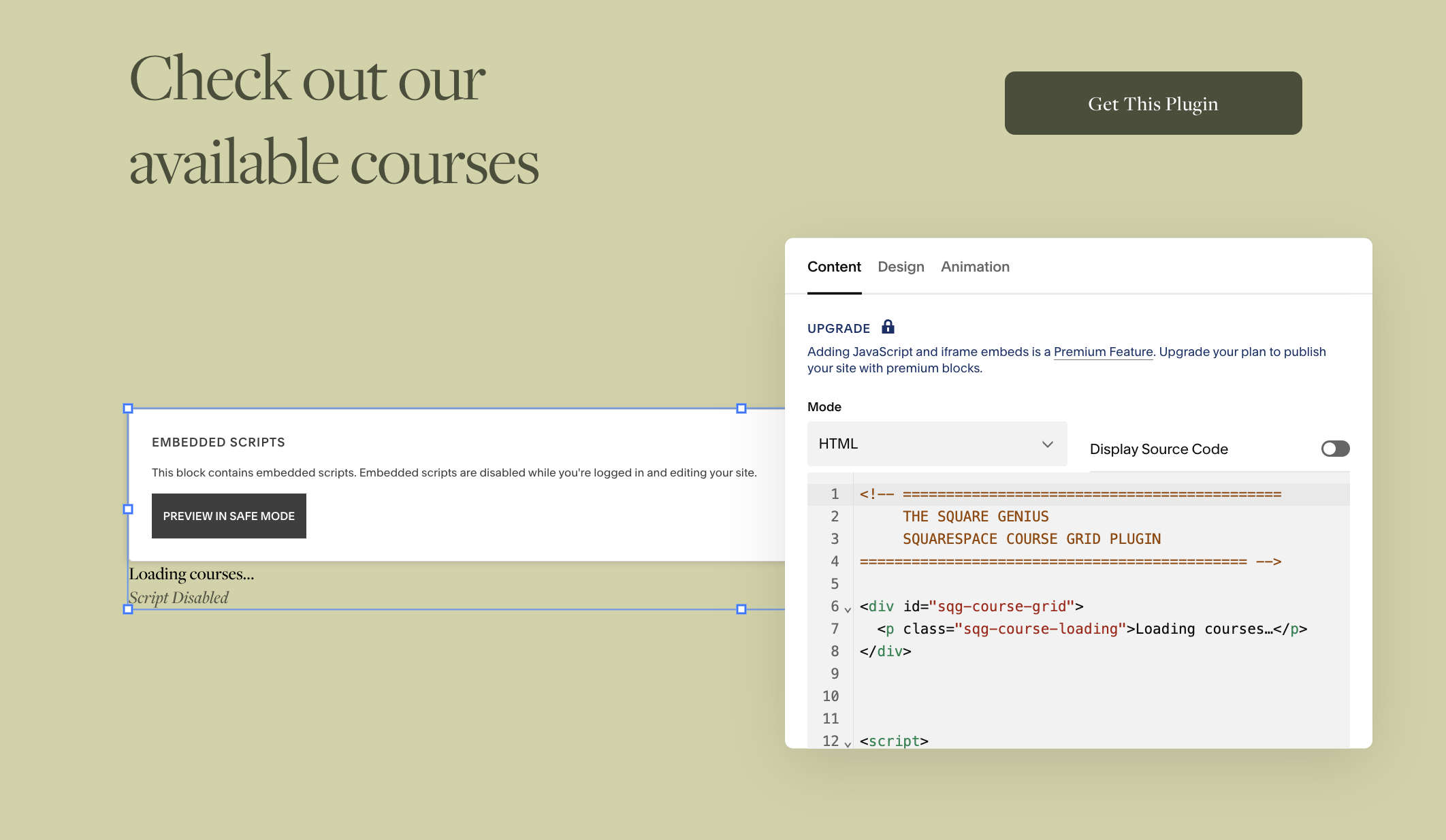The width and height of the screenshot is (1446, 840).
Task: Click the "Check out our available courses" heading
Action: click(x=334, y=120)
